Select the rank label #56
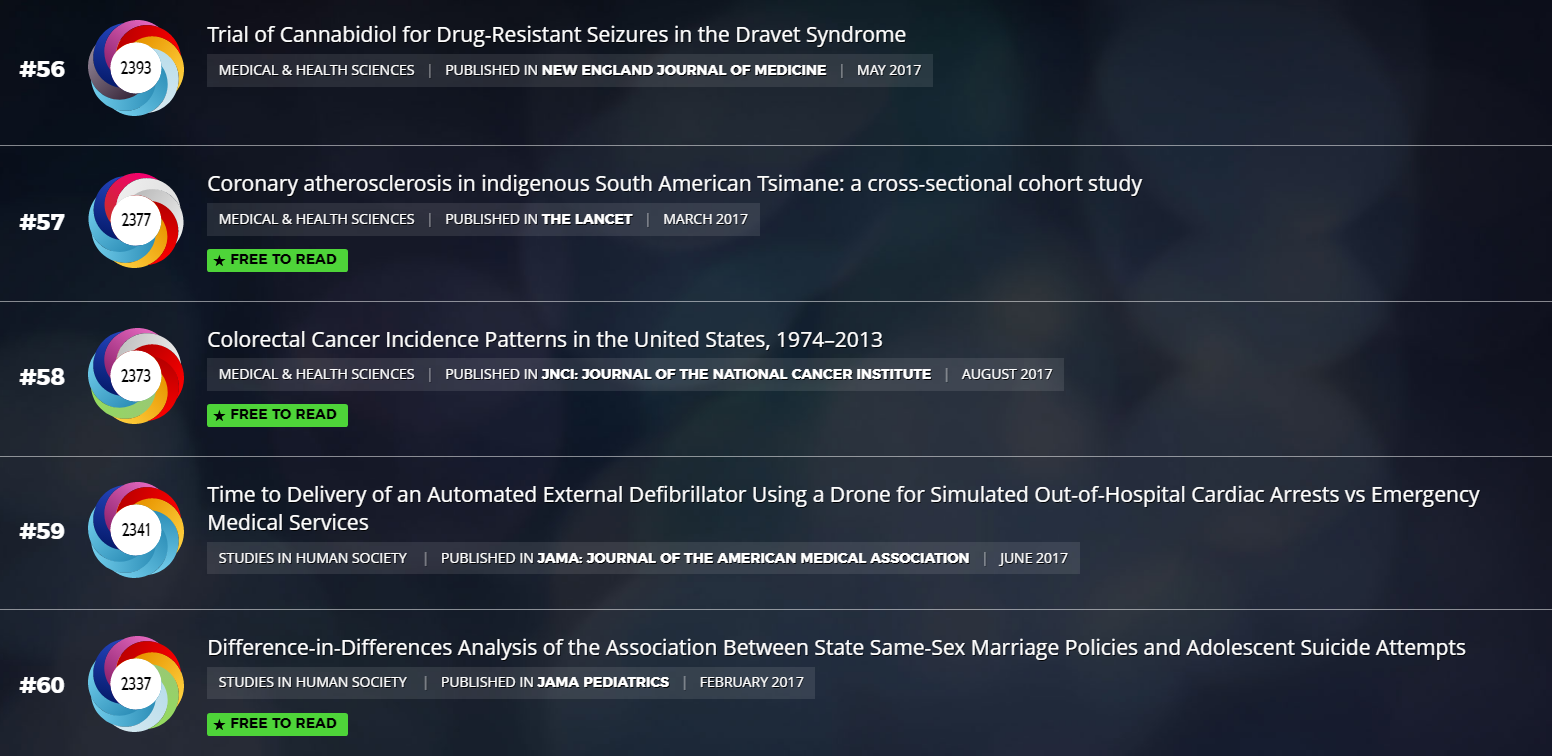The image size is (1552, 756). pos(42,70)
